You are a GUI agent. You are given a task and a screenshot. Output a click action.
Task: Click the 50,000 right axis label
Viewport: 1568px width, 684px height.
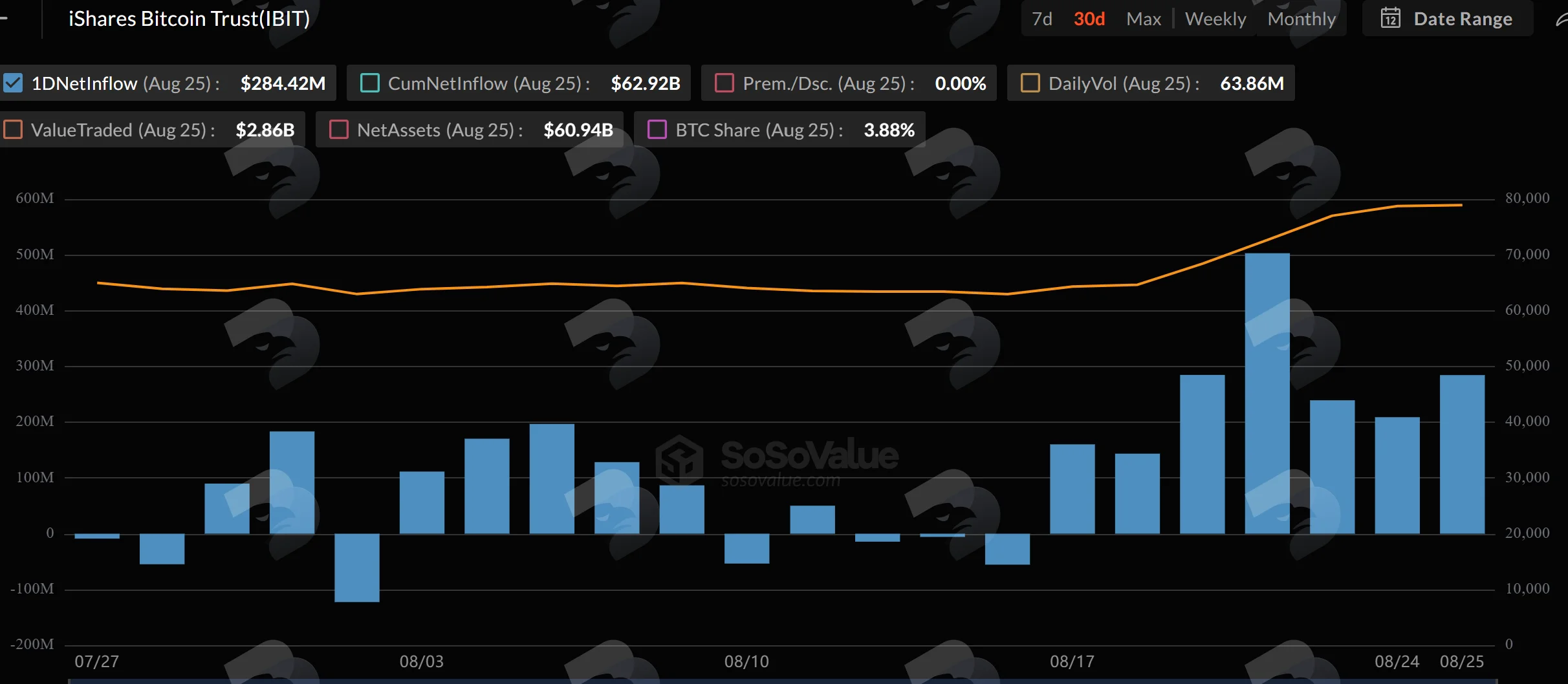pyautogui.click(x=1527, y=365)
